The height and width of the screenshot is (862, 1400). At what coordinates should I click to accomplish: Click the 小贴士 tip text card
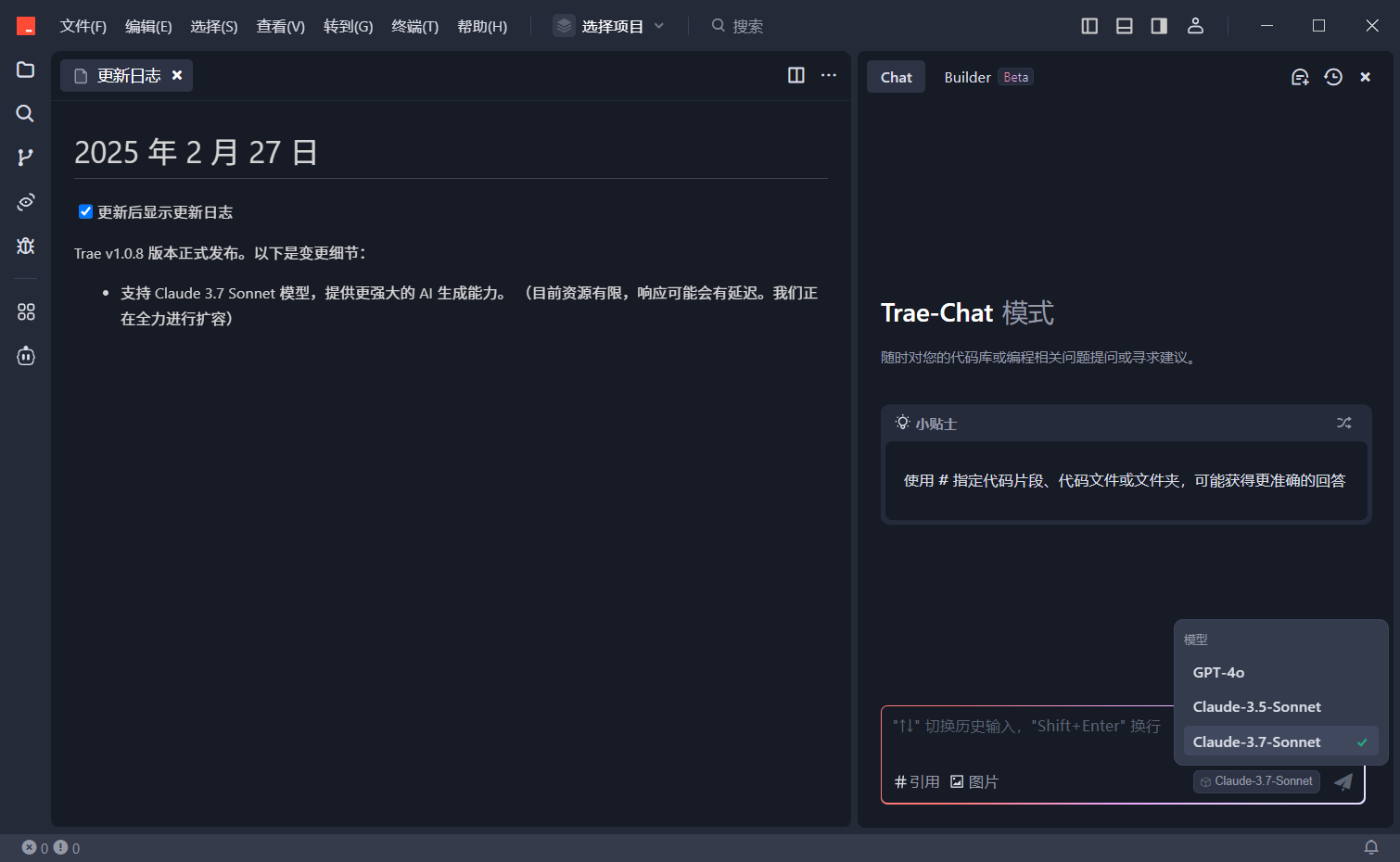(x=1126, y=481)
